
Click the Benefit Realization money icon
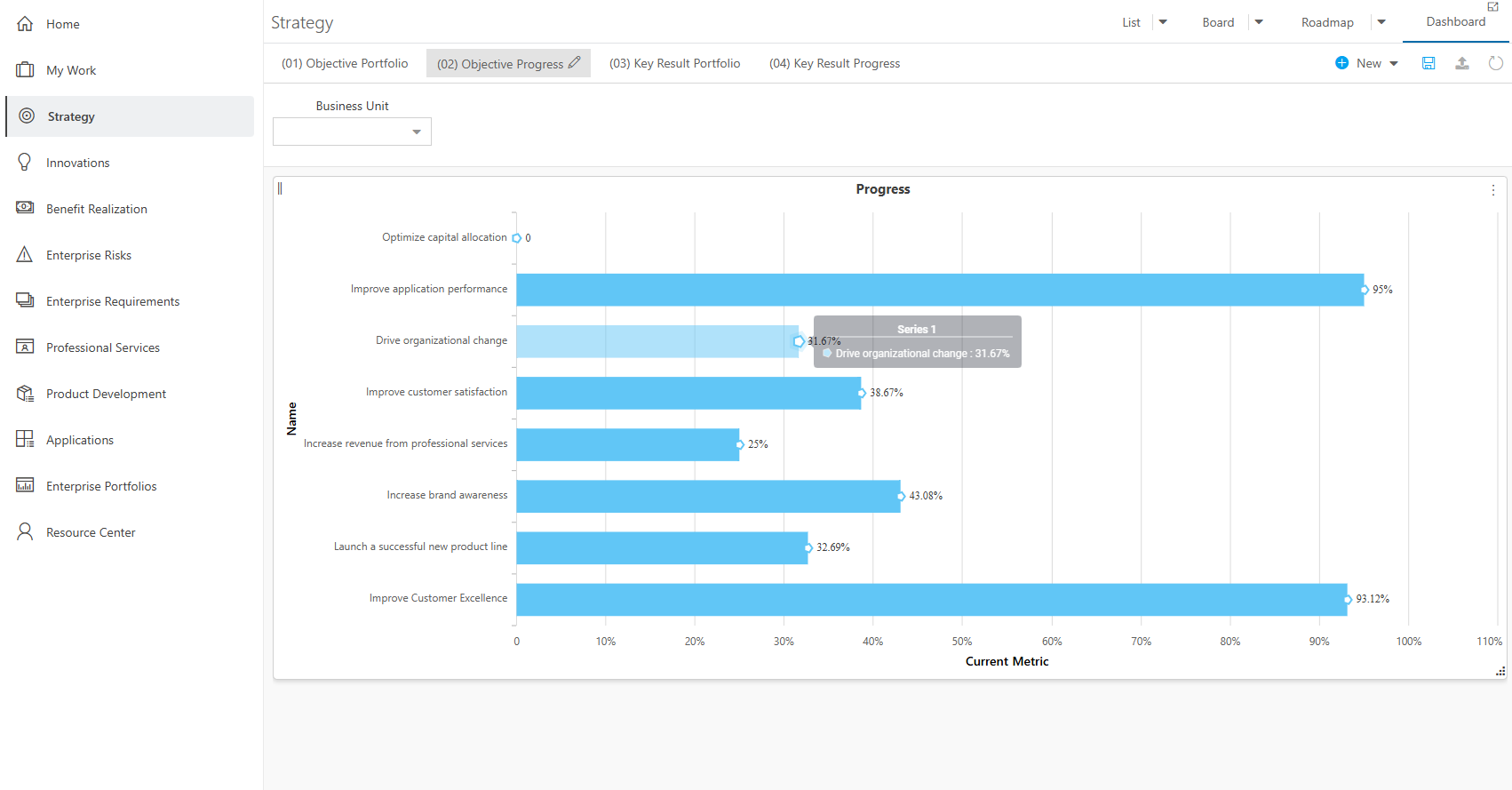25,208
